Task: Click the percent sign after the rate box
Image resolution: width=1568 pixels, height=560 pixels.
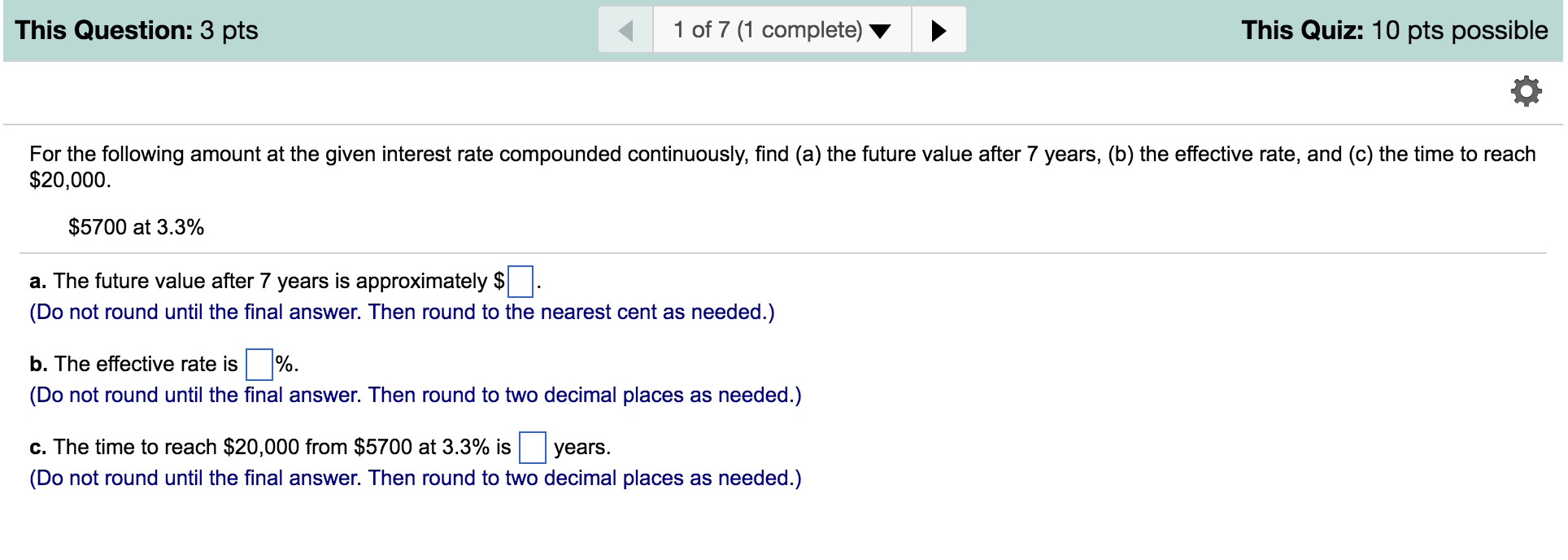Action: tap(285, 365)
